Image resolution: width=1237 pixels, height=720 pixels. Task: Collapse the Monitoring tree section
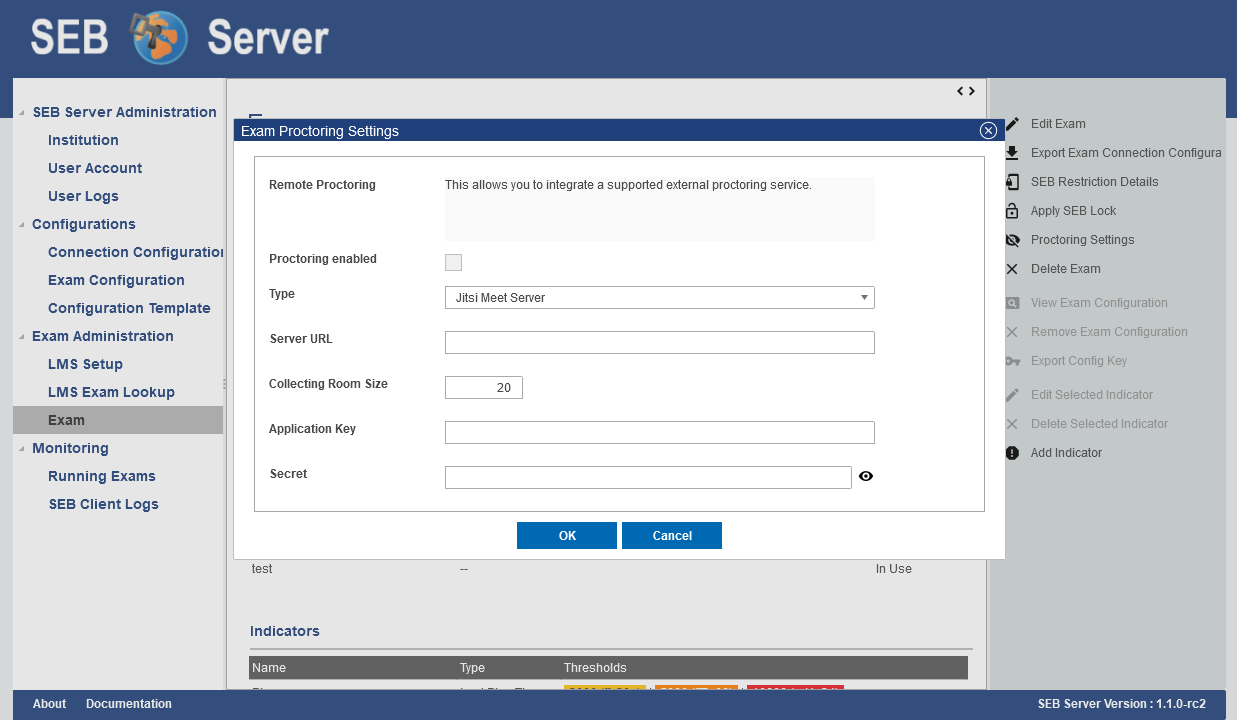[x=22, y=449]
